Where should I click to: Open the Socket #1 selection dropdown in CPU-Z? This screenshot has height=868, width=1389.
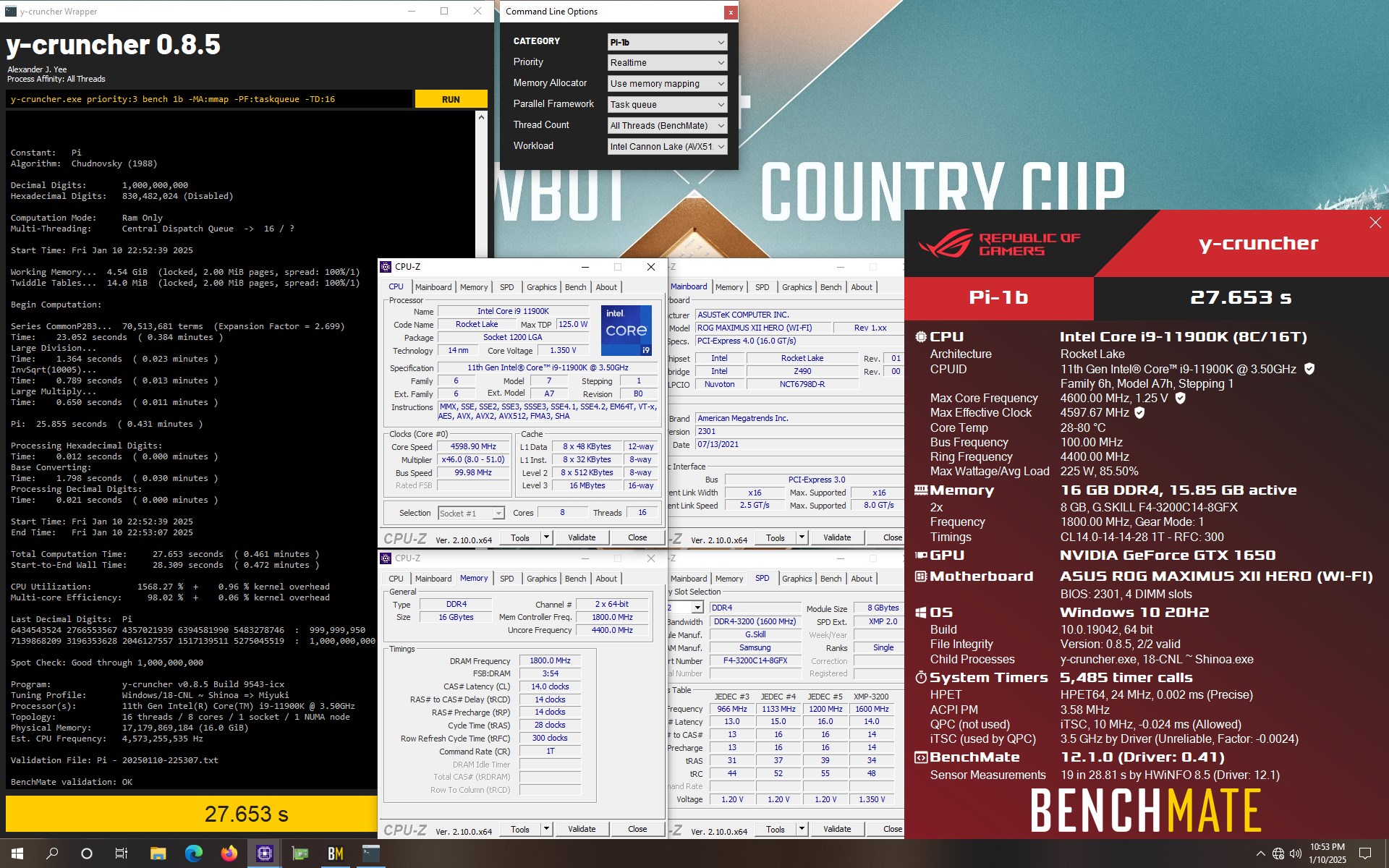tap(471, 514)
